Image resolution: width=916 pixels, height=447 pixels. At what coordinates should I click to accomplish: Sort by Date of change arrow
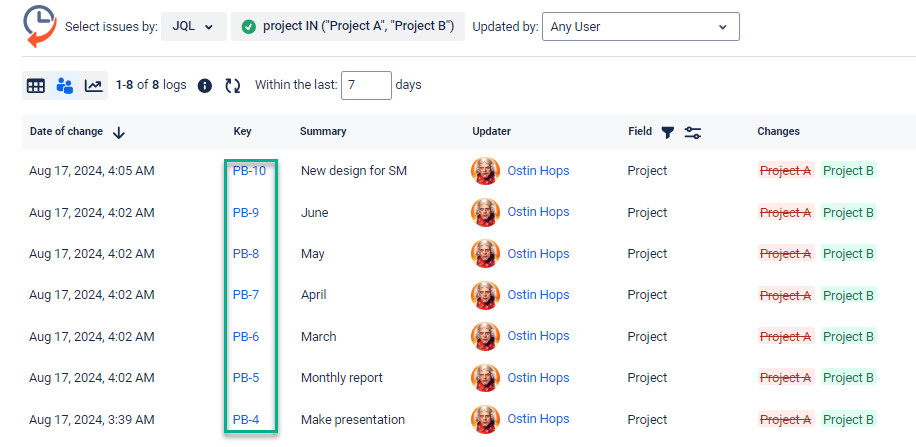pos(119,132)
